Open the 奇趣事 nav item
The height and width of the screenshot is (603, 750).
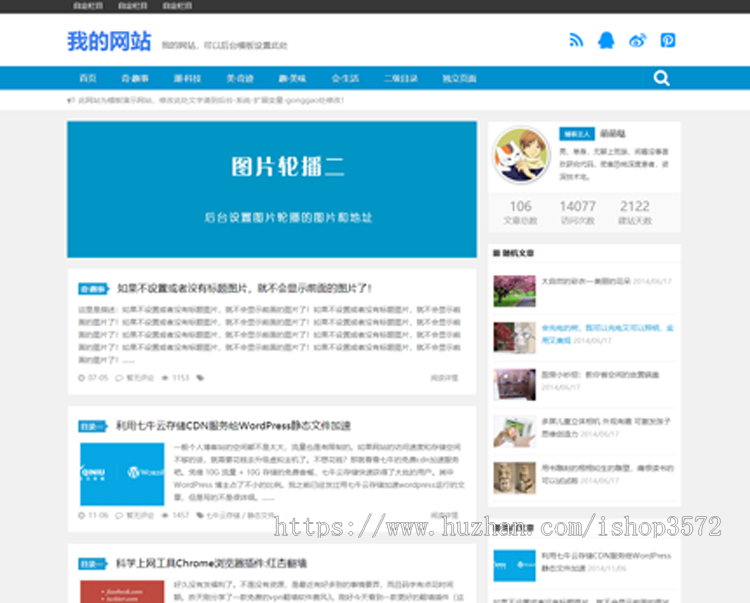tap(135, 78)
